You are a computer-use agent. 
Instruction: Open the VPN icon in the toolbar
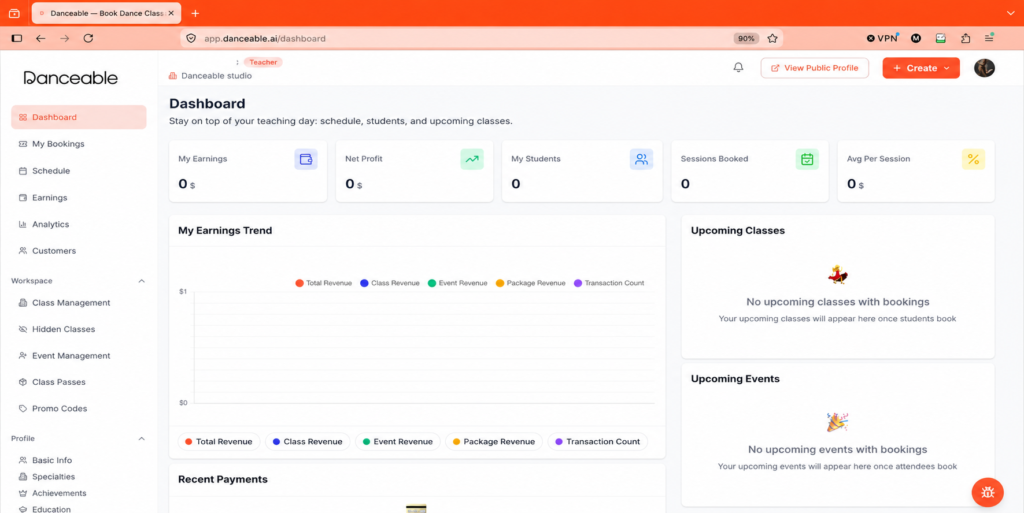point(882,39)
